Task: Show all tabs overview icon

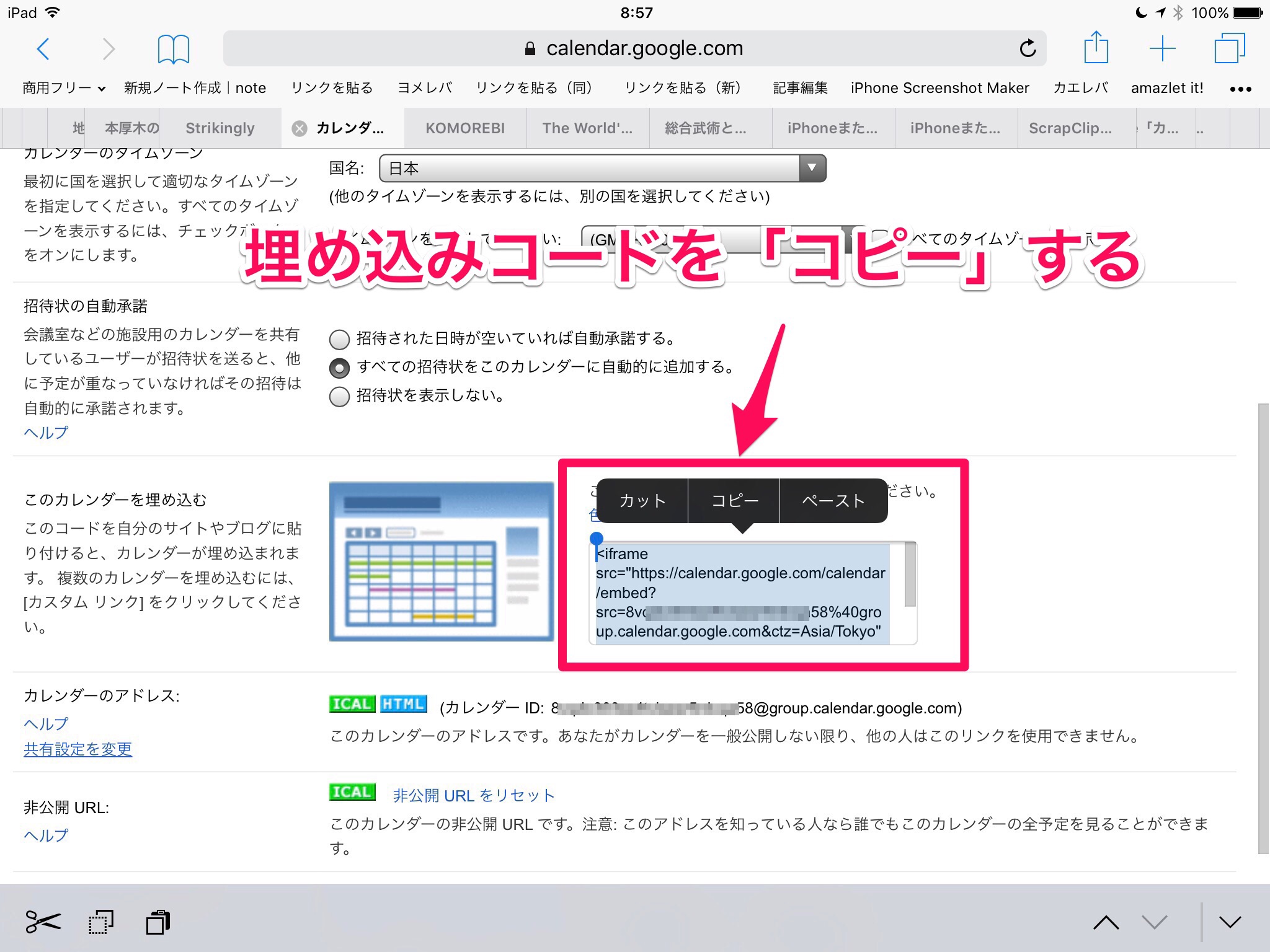Action: pyautogui.click(x=1229, y=48)
